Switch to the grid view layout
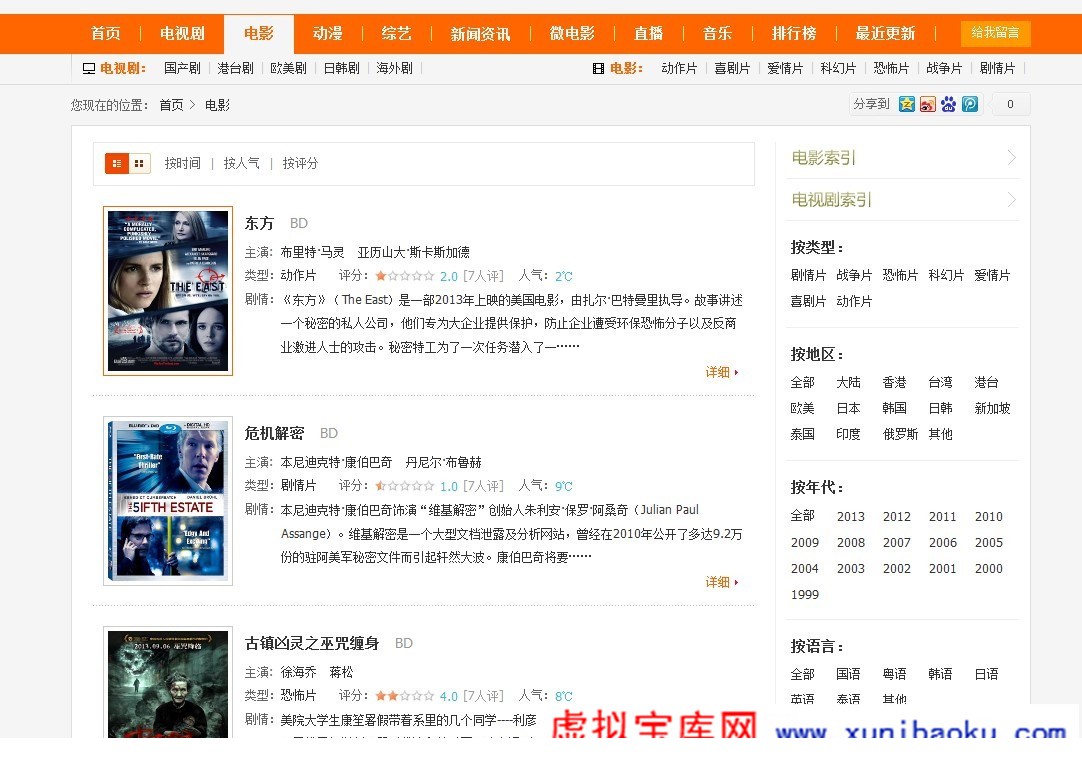This screenshot has width=1082, height=761. click(139, 164)
